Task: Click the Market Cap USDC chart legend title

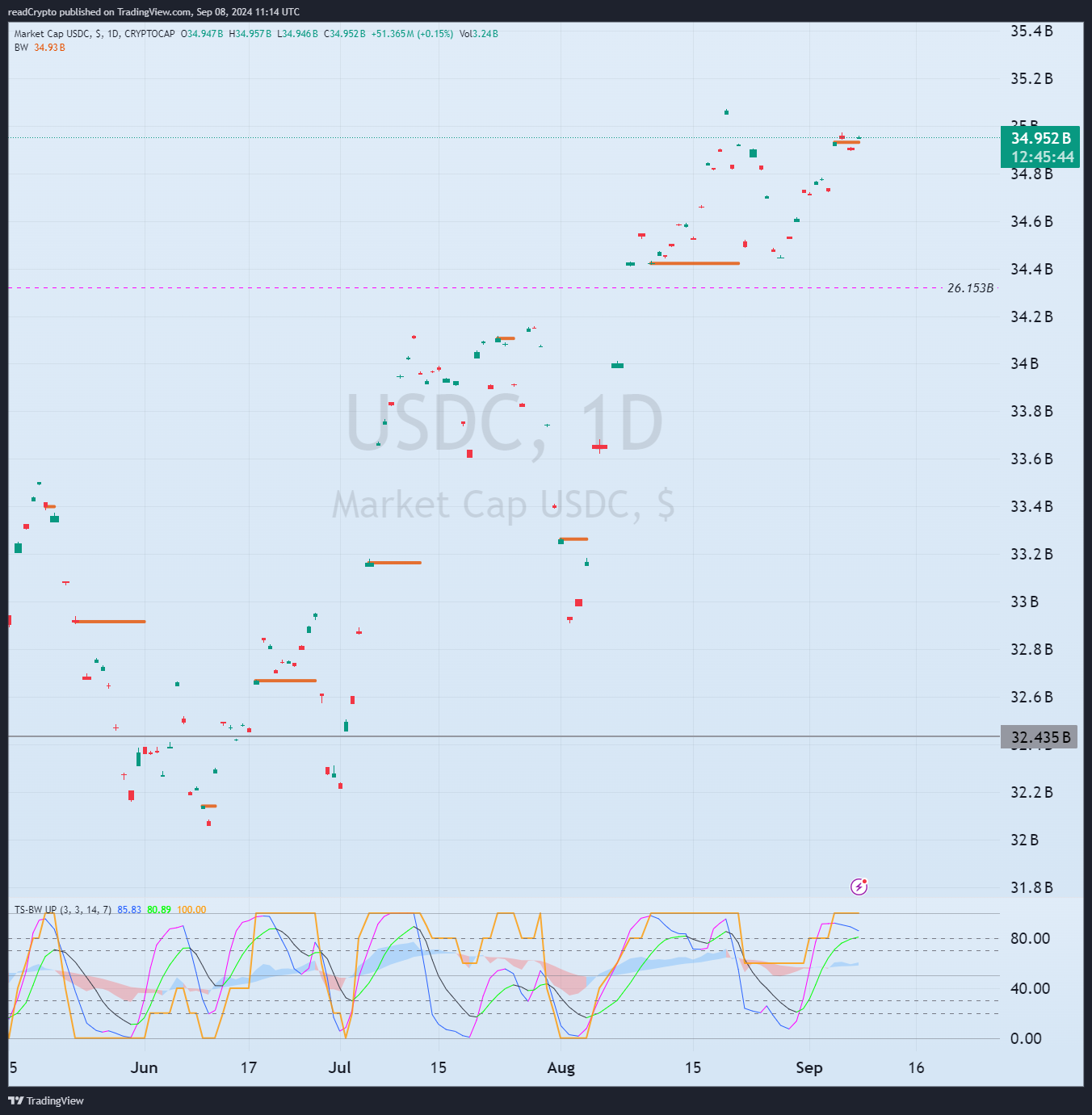Action: click(x=94, y=34)
